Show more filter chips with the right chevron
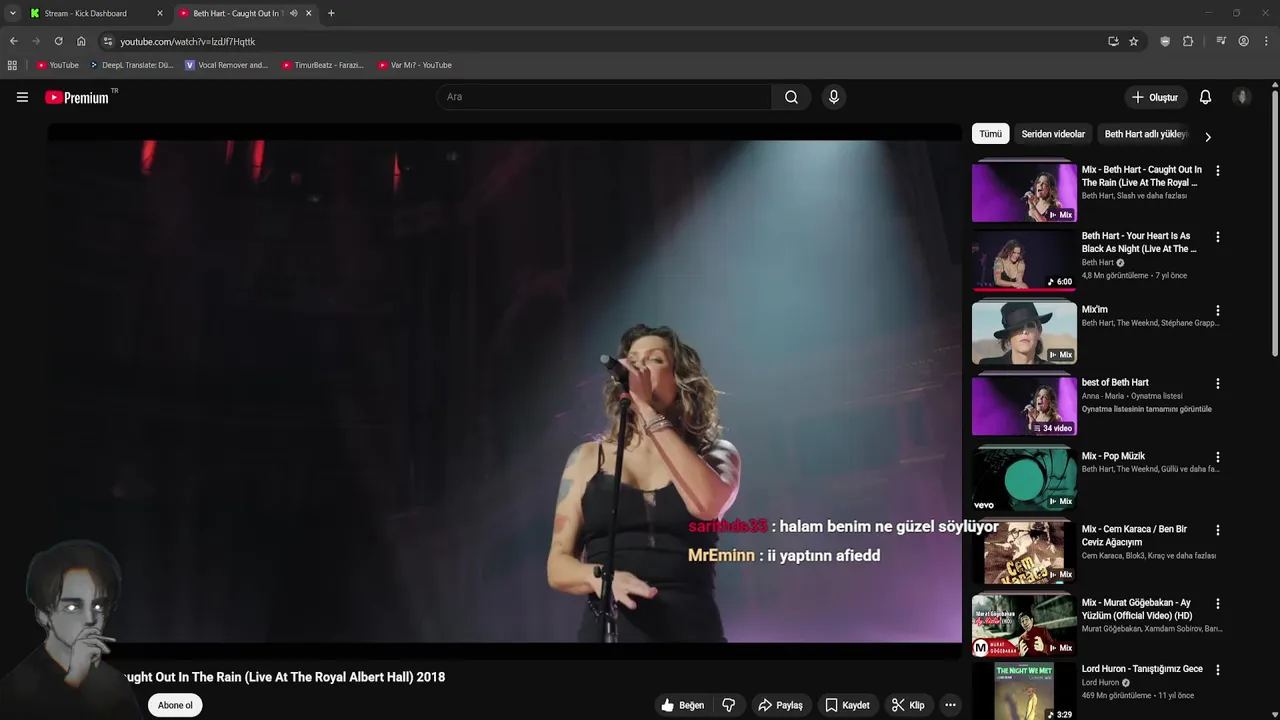 (1207, 137)
